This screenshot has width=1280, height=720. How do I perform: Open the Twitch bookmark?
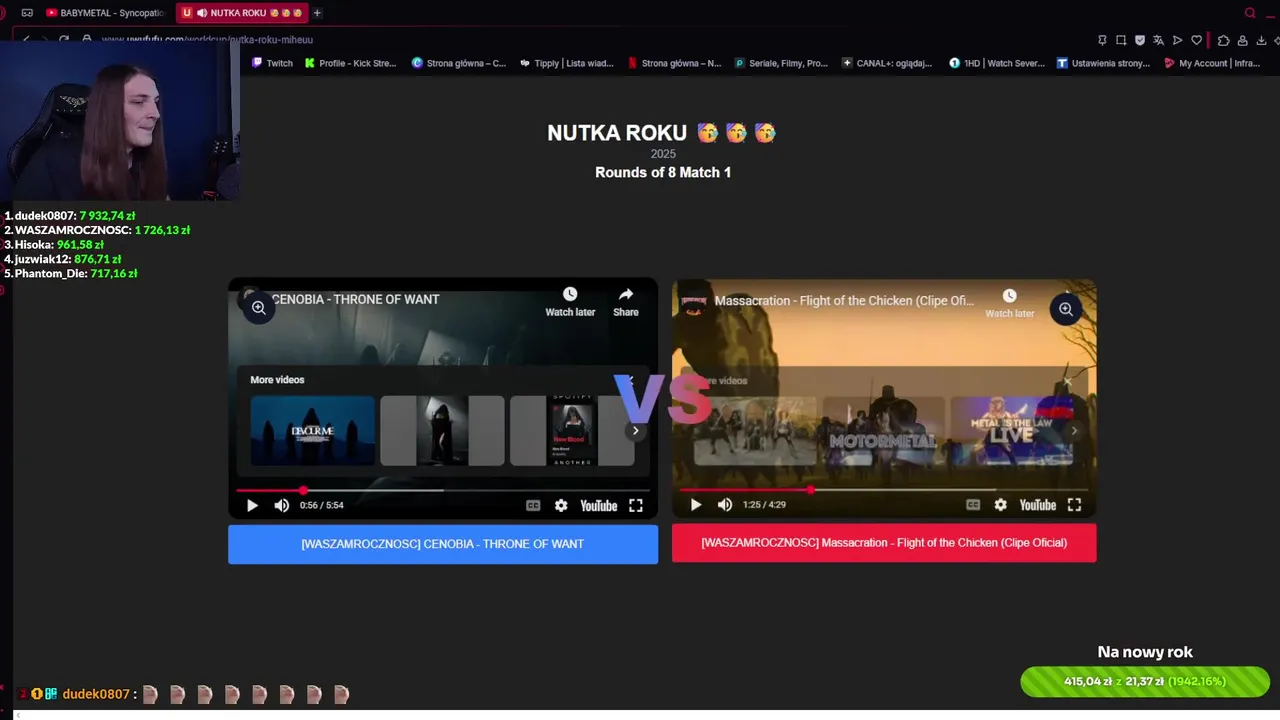(x=272, y=63)
